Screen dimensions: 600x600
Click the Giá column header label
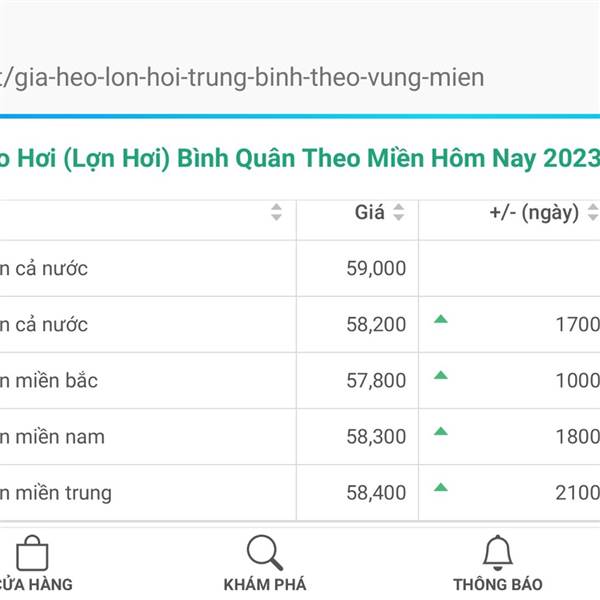pos(369,212)
